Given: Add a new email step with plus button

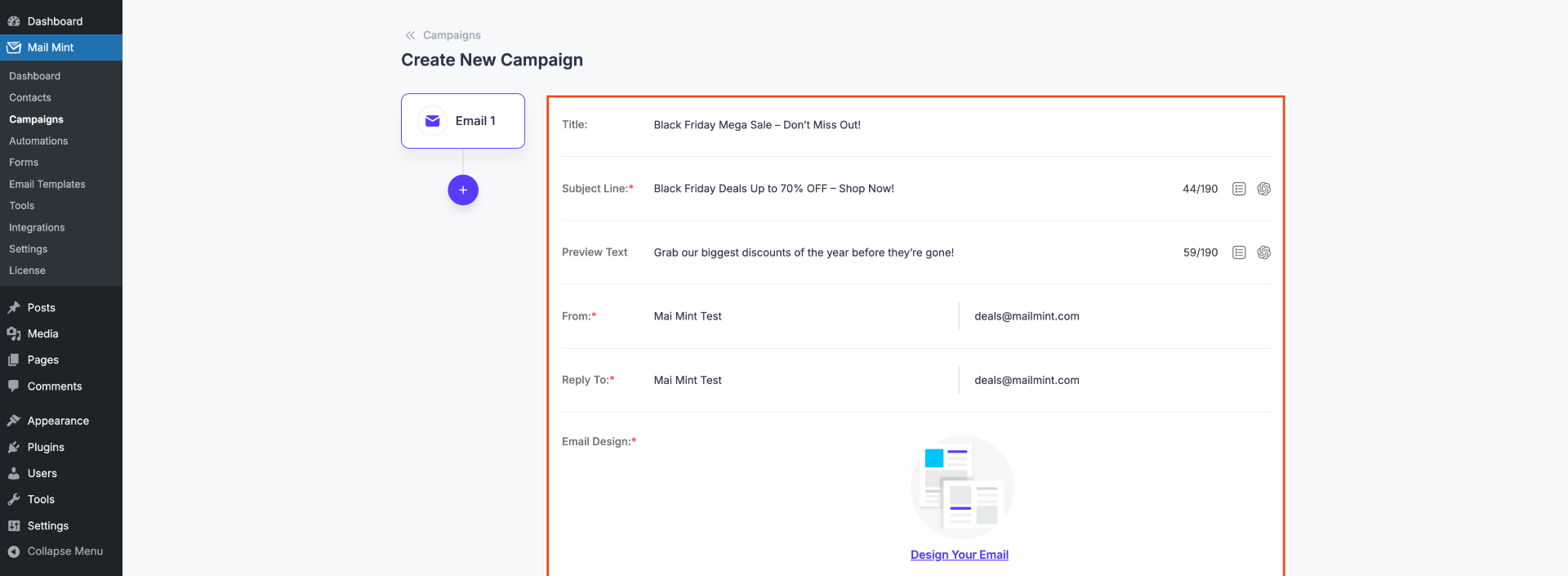Looking at the screenshot, I should (463, 190).
